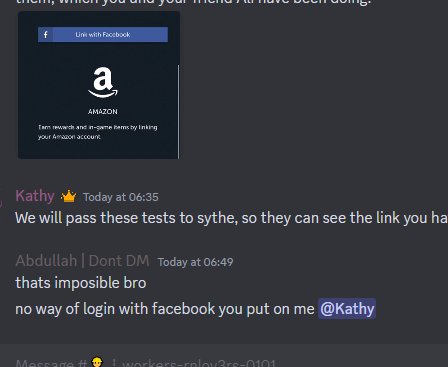Click the worker emoji in the message box

97,362
